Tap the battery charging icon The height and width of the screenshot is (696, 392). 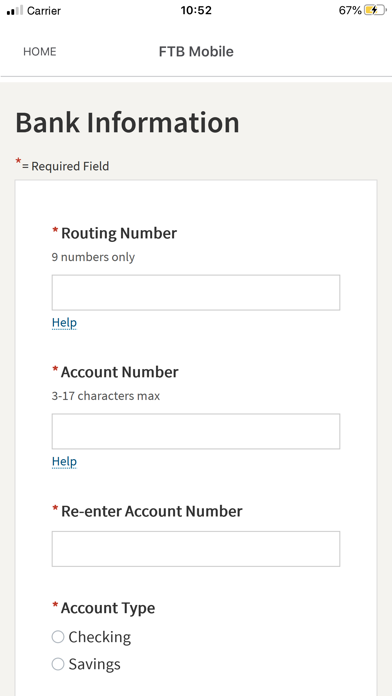[375, 10]
